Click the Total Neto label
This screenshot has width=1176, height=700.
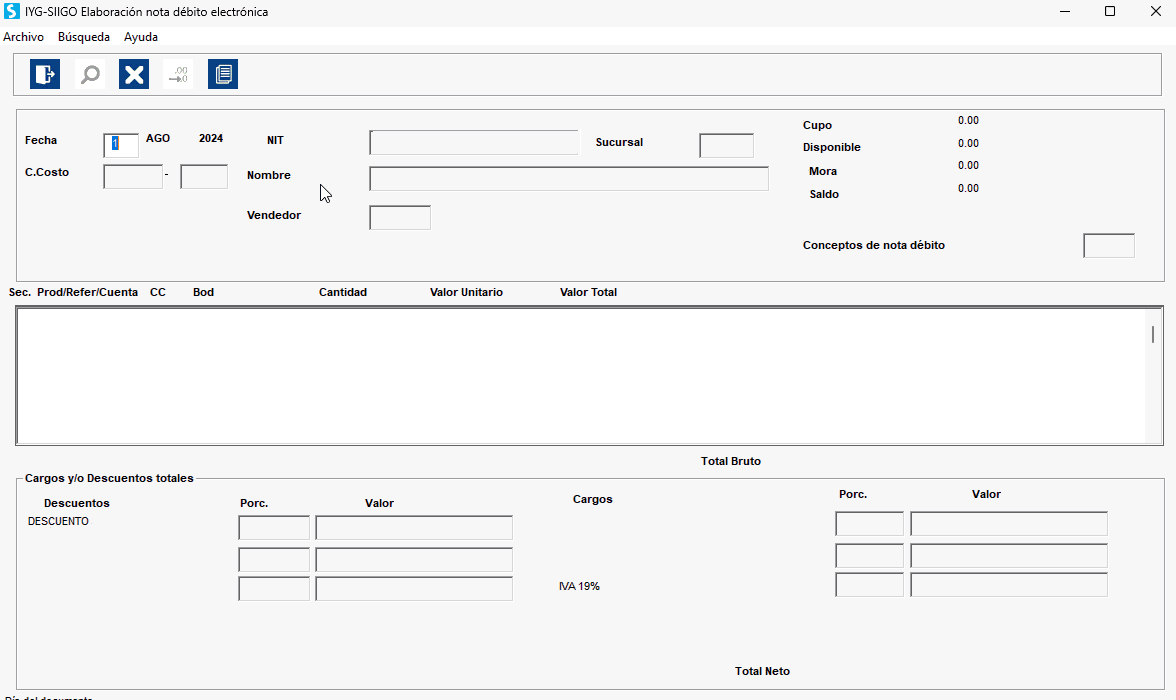click(x=763, y=671)
